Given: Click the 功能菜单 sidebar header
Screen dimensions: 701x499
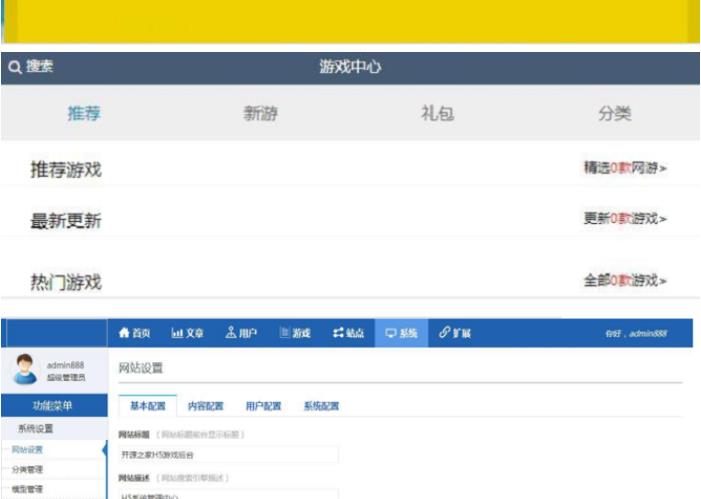Looking at the screenshot, I should pos(54,406).
